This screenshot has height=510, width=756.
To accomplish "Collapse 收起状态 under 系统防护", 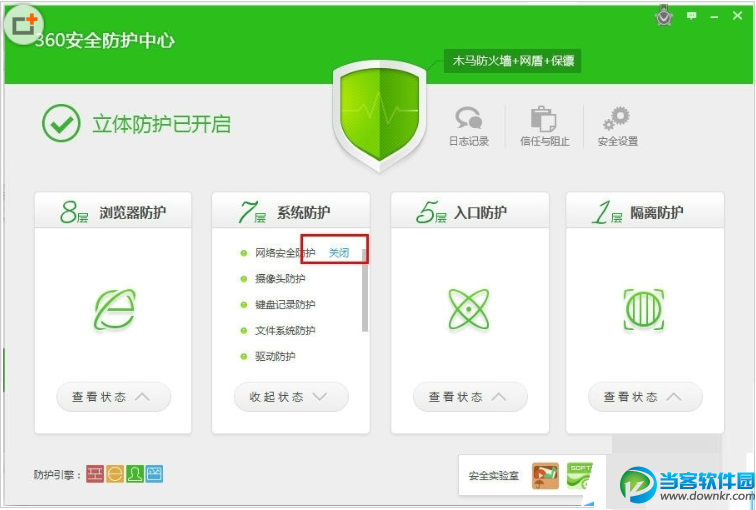I will tap(291, 397).
